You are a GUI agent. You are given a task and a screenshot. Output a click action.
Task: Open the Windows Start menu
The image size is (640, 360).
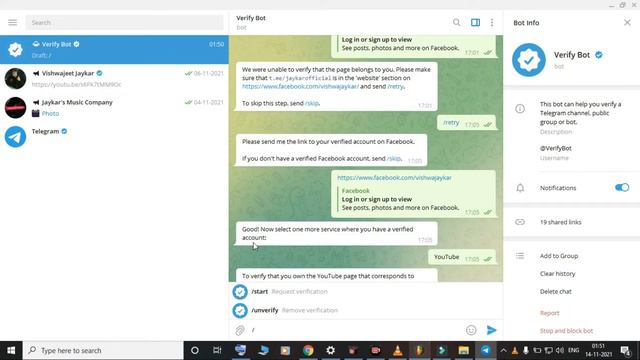[11, 350]
